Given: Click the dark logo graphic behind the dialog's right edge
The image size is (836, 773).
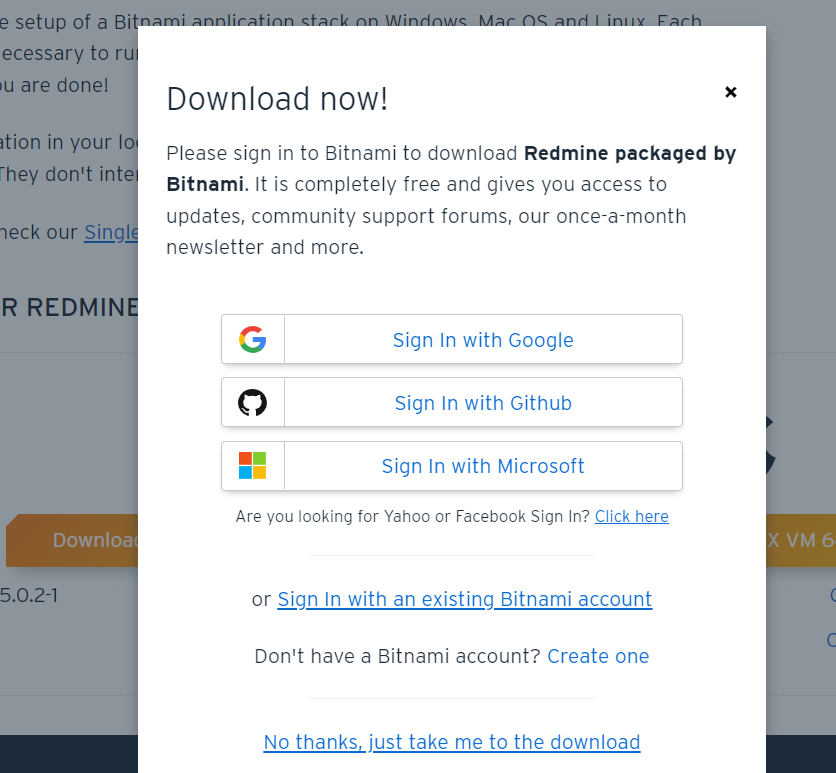Looking at the screenshot, I should click(771, 446).
